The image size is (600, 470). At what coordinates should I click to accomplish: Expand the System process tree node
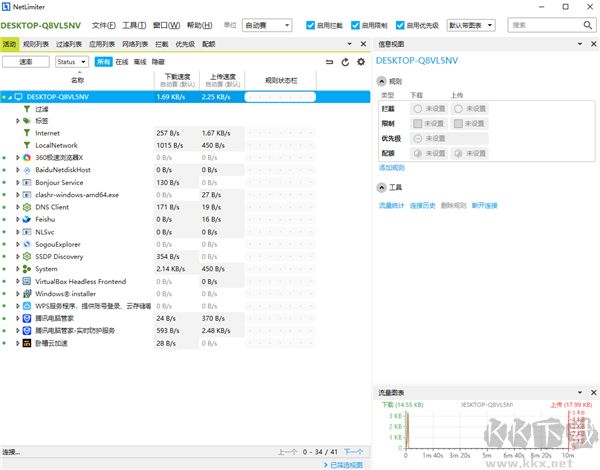[x=17, y=269]
